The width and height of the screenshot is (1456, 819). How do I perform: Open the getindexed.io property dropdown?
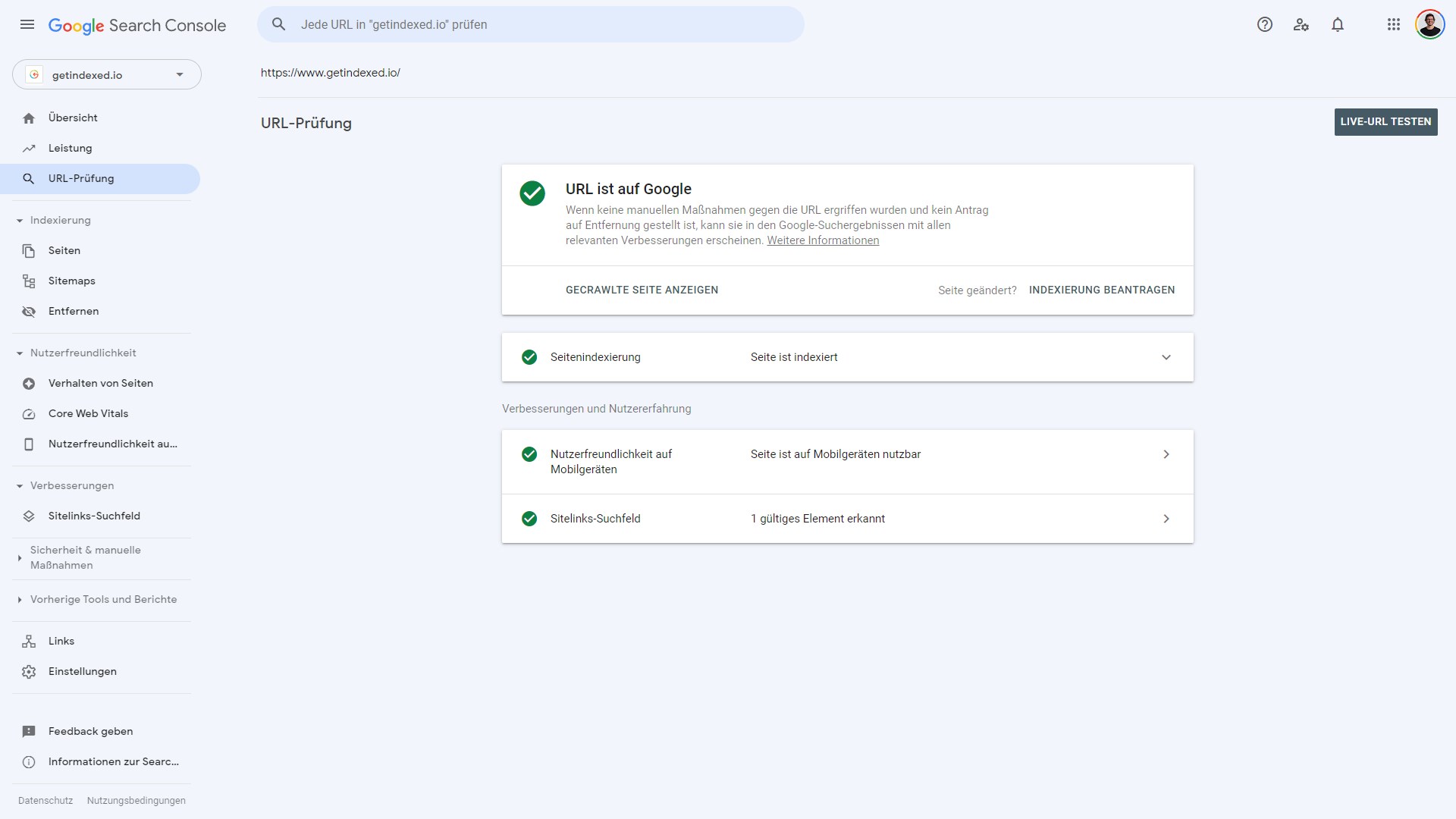point(106,75)
